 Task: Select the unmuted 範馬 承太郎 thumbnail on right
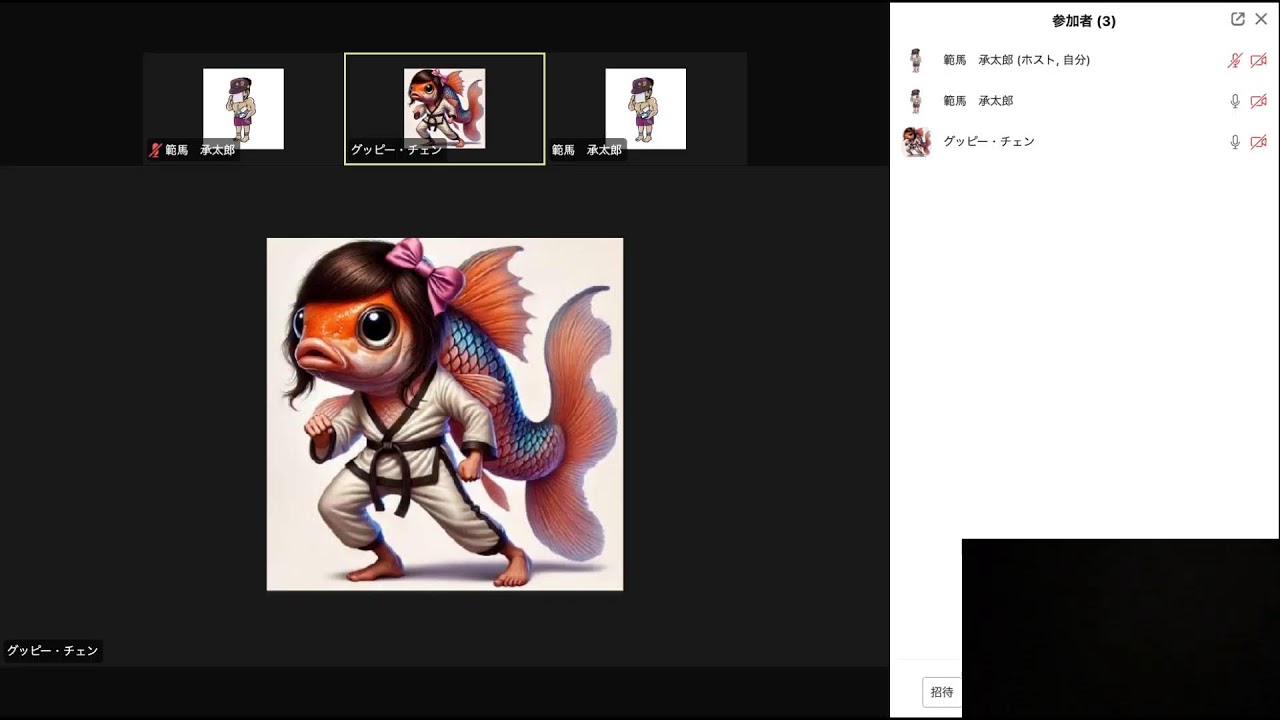tap(646, 108)
